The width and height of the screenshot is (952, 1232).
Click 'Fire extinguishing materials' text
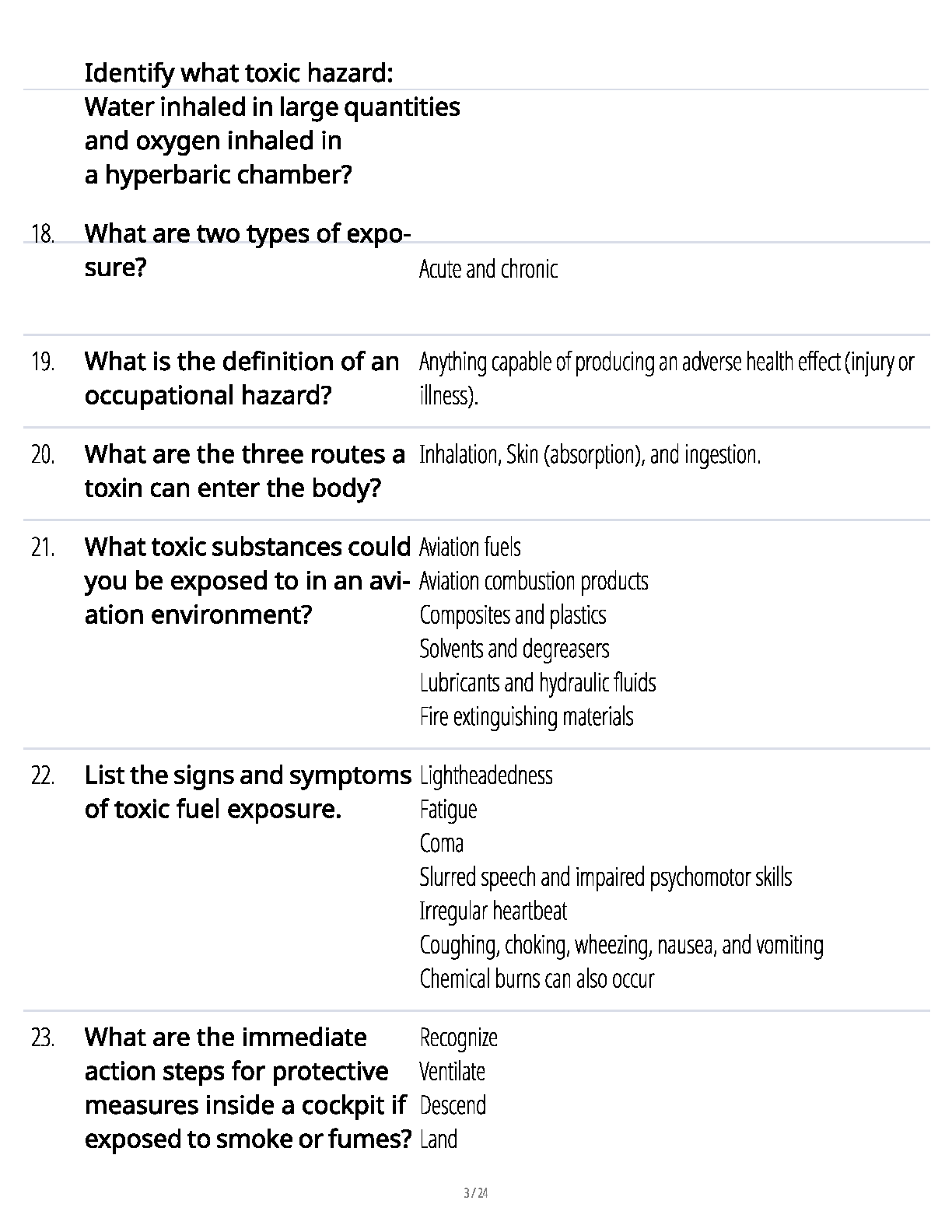click(527, 716)
